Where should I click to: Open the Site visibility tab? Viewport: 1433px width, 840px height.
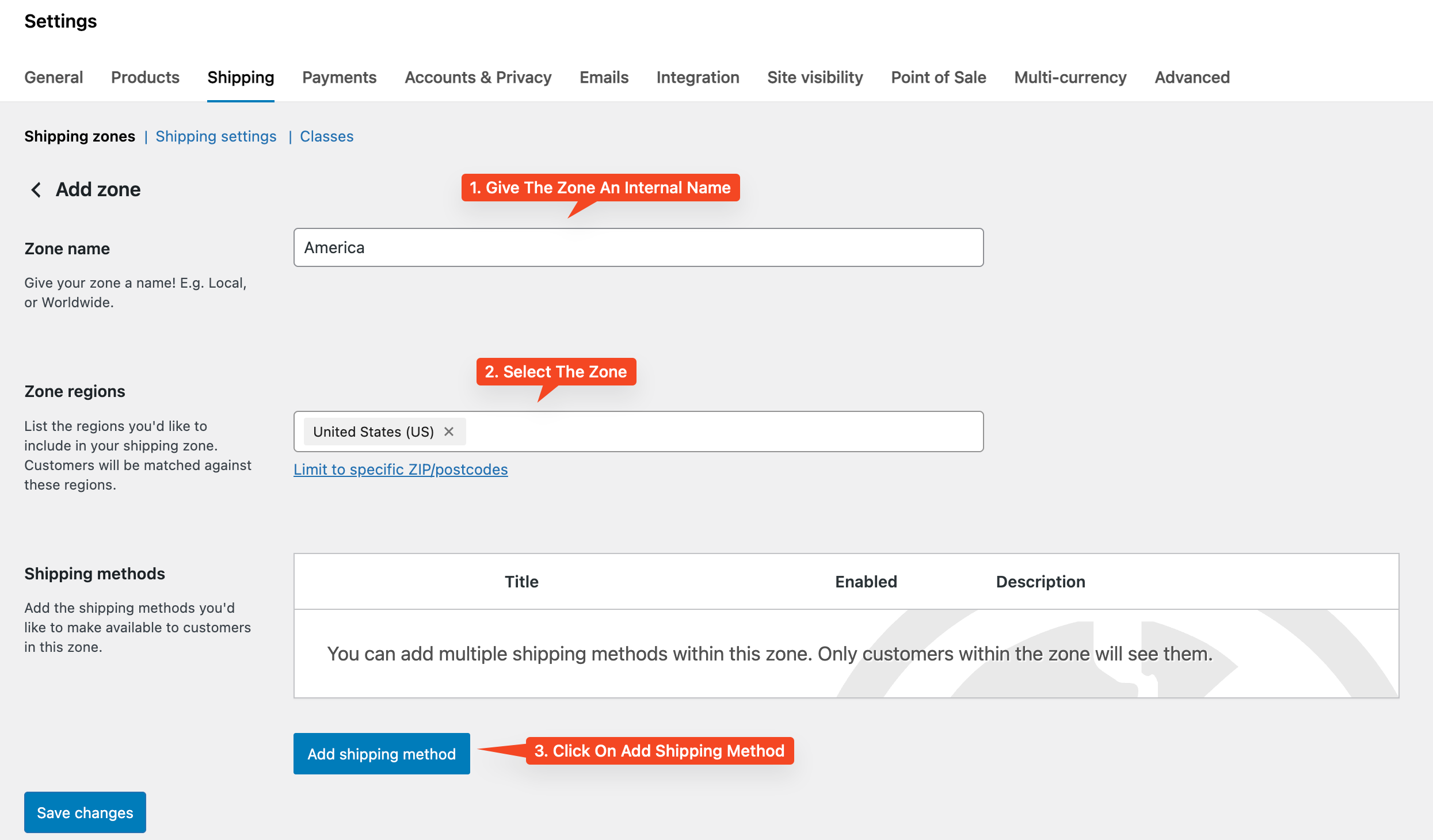[815, 77]
